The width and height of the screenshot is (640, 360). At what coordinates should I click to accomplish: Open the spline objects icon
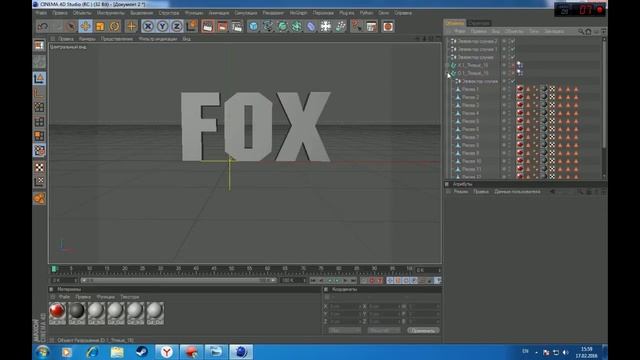click(x=268, y=27)
